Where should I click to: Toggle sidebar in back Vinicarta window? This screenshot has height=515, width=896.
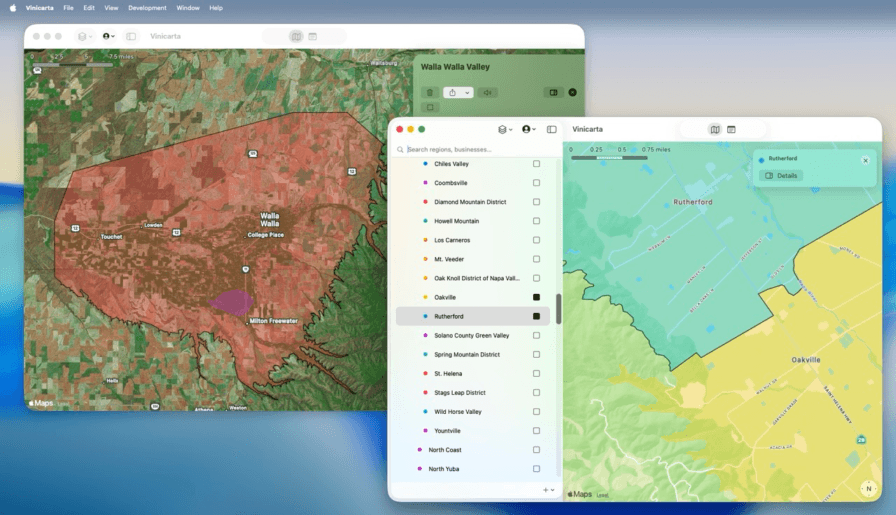click(131, 37)
